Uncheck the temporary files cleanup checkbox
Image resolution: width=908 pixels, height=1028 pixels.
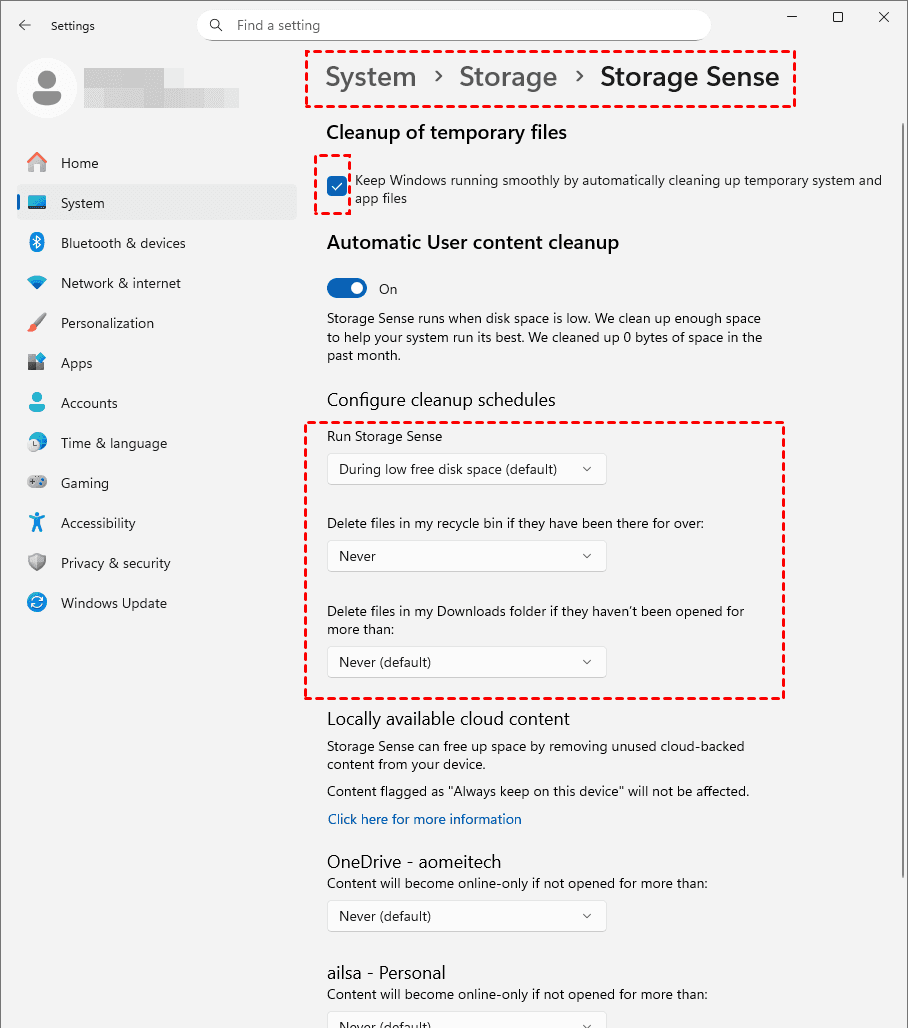point(337,185)
